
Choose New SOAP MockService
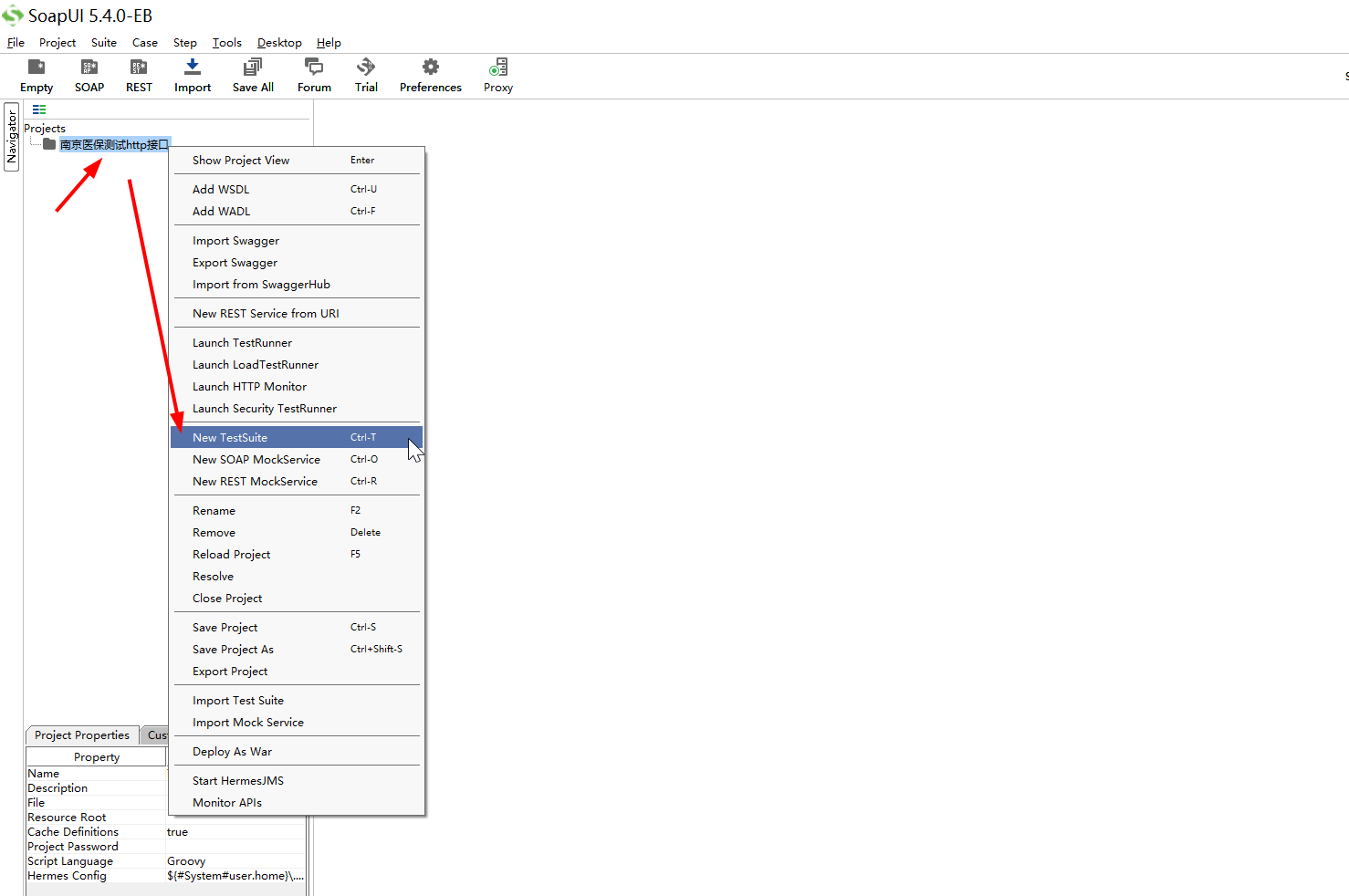297,459
